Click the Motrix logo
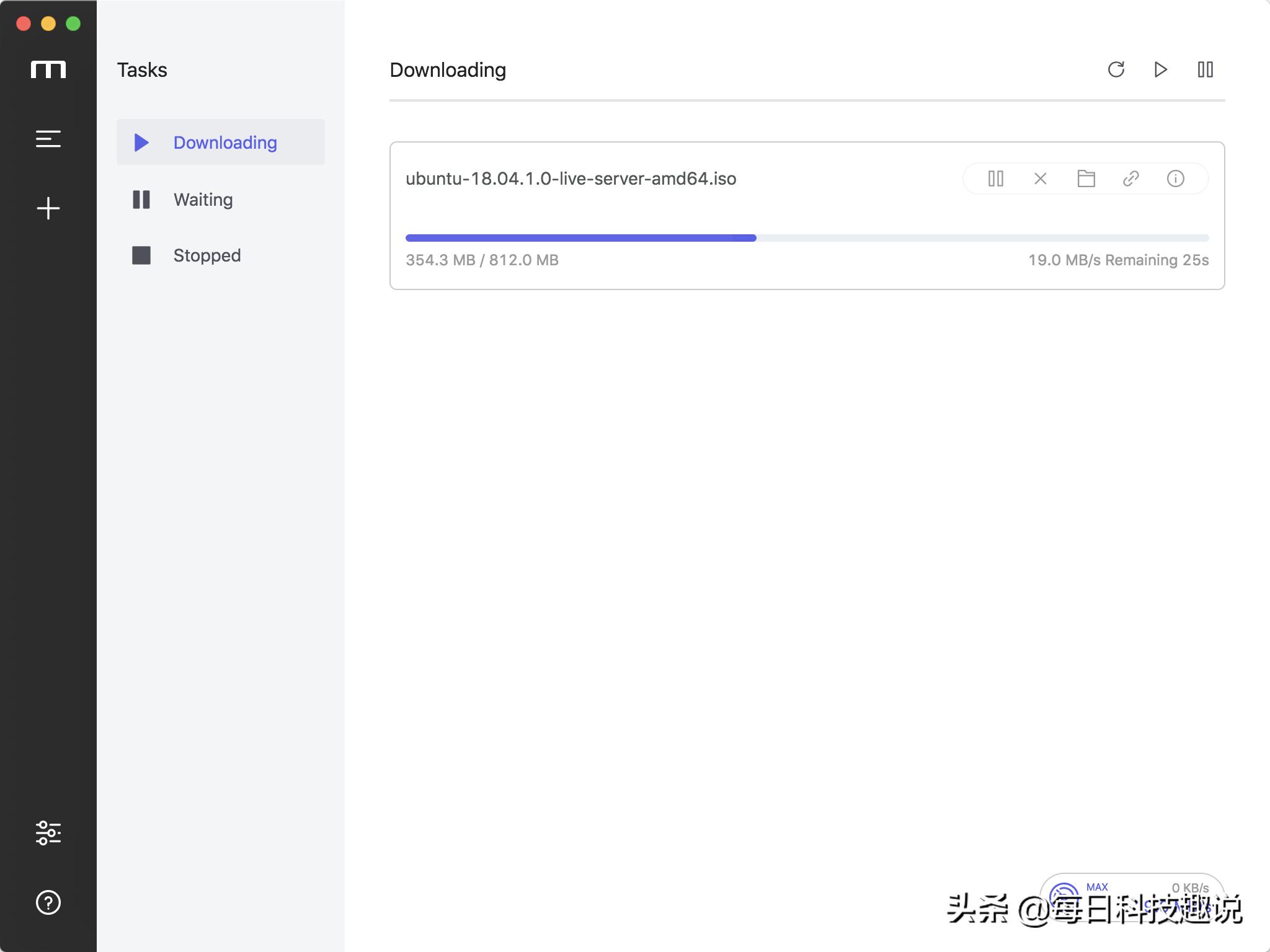Screen dimensions: 1270x952 (x=49, y=69)
